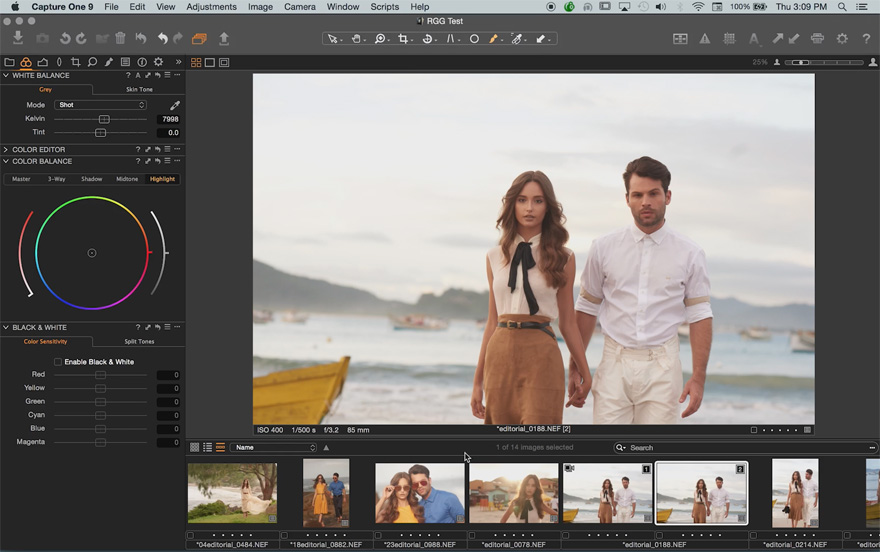Viewport: 880px width, 552px height.
Task: Switch to Split Tones tab
Action: pos(139,341)
